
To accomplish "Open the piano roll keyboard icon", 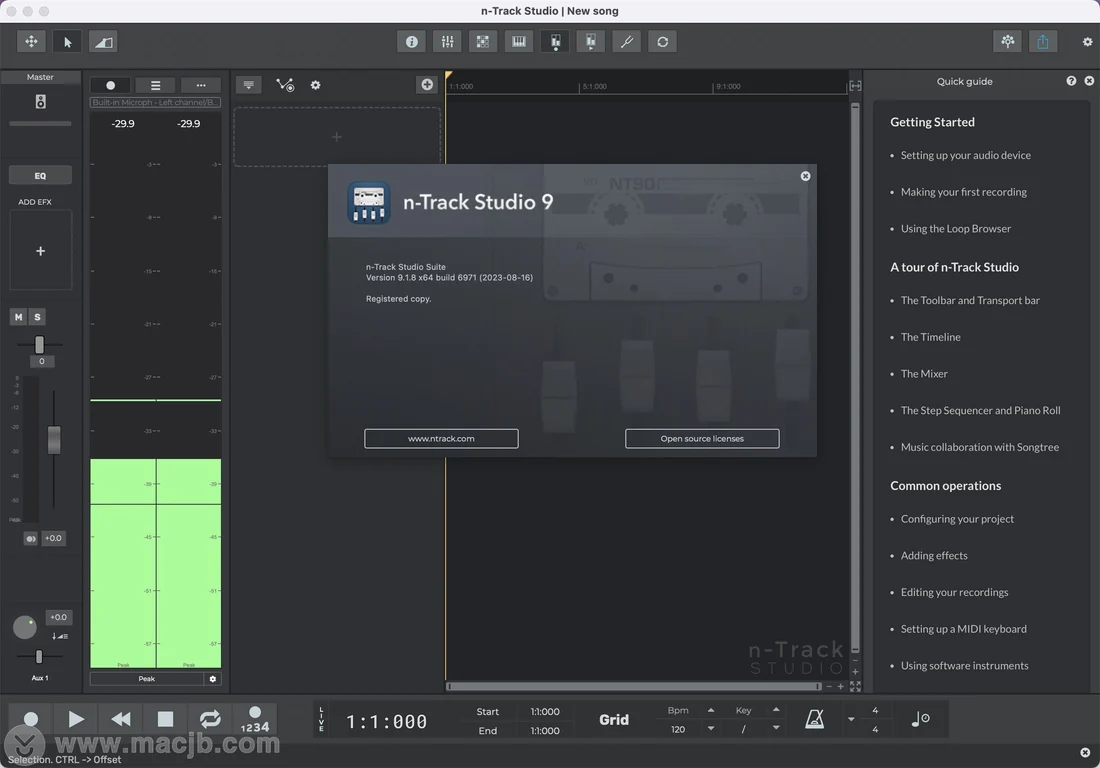I will (x=519, y=42).
